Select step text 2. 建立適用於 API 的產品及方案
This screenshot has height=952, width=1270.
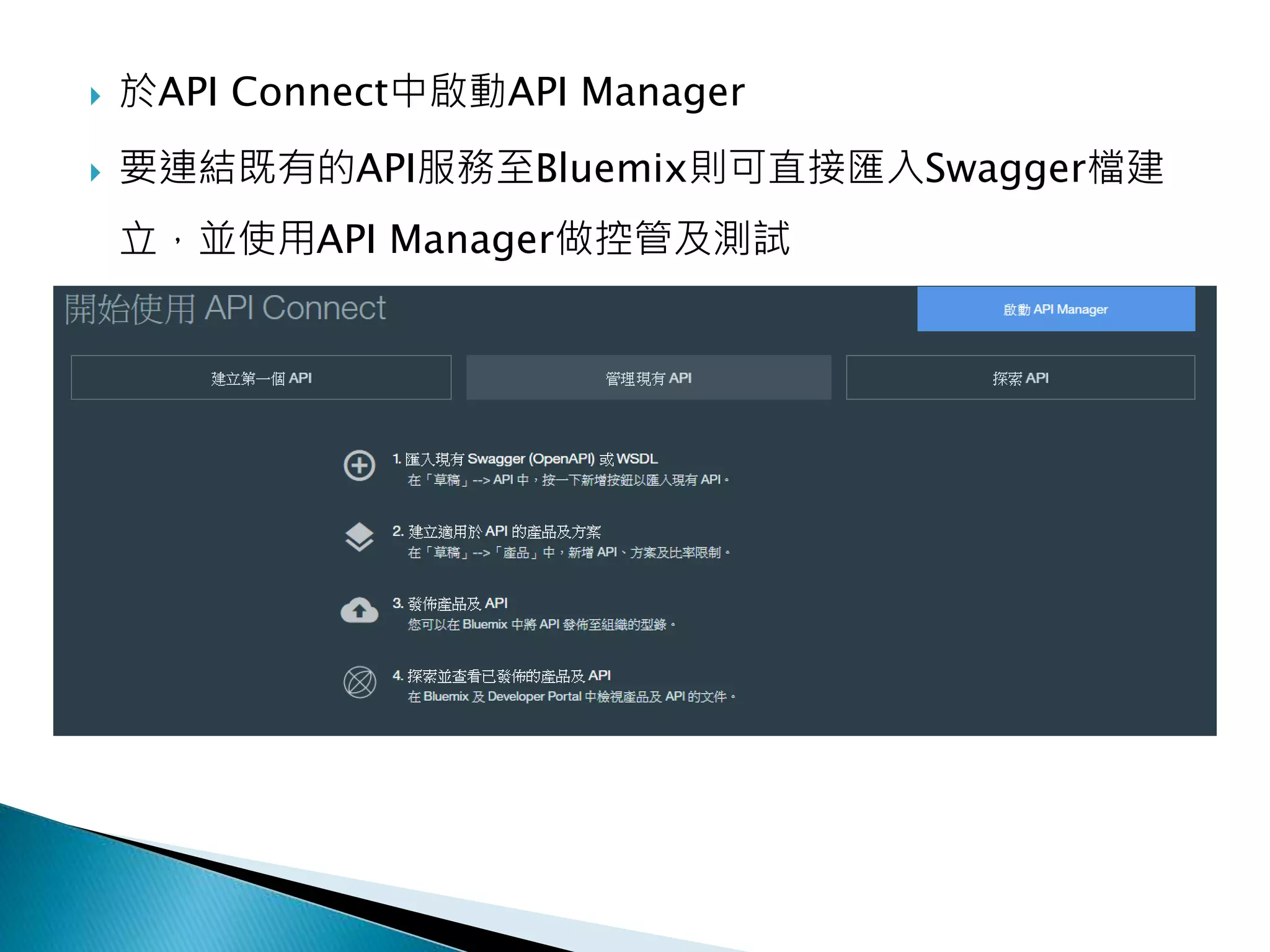pyautogui.click(x=496, y=531)
